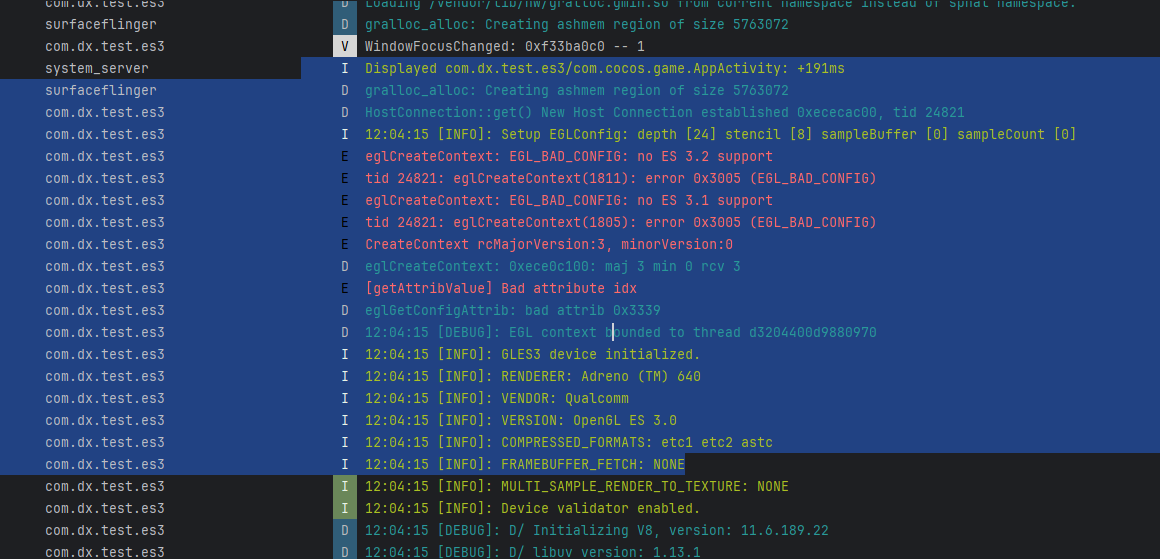Image resolution: width=1160 pixels, height=559 pixels.
Task: Click the libuv version 1.13.1 debug line
Action: (x=532, y=553)
